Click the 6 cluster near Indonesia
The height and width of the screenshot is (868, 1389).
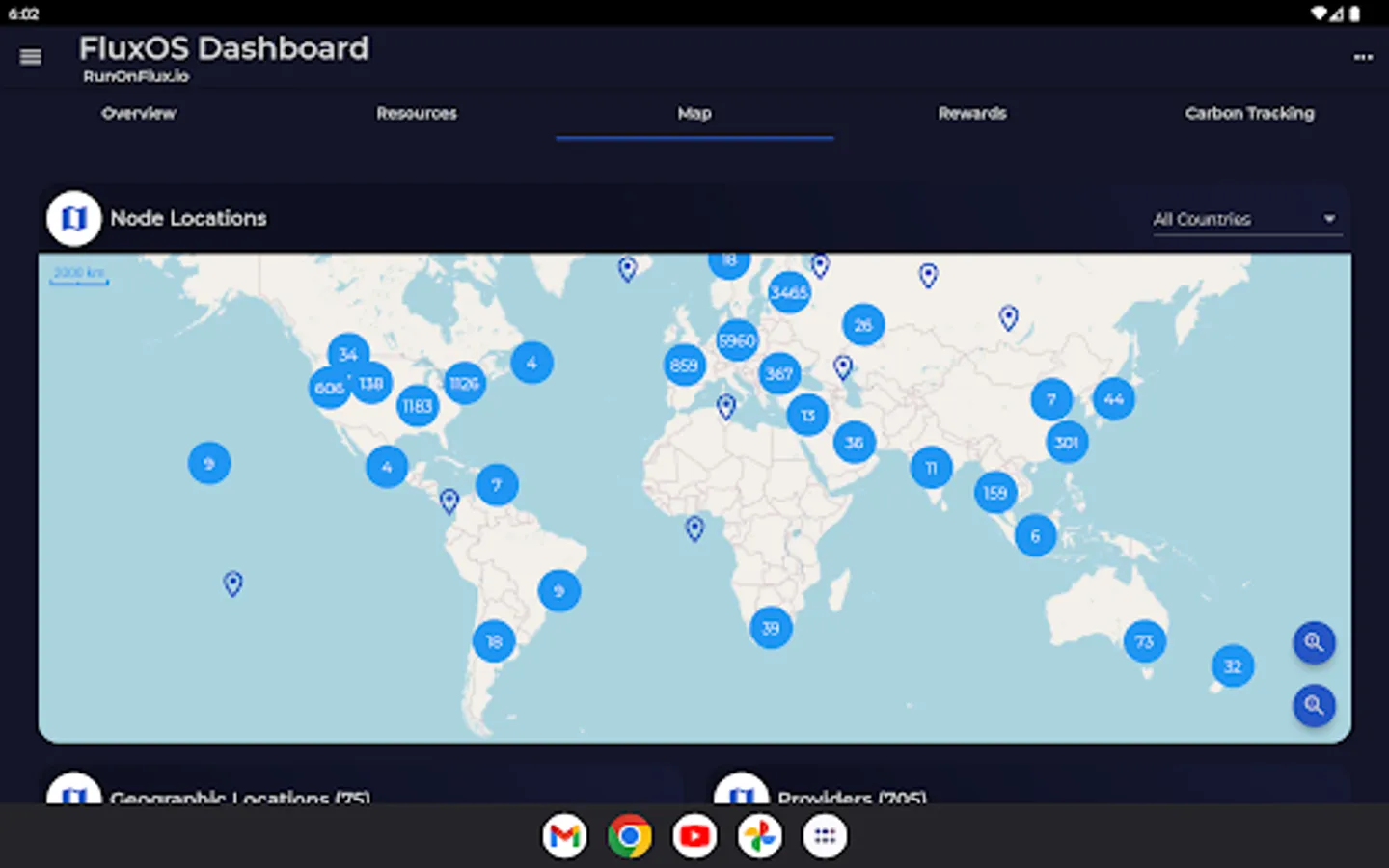click(1035, 536)
